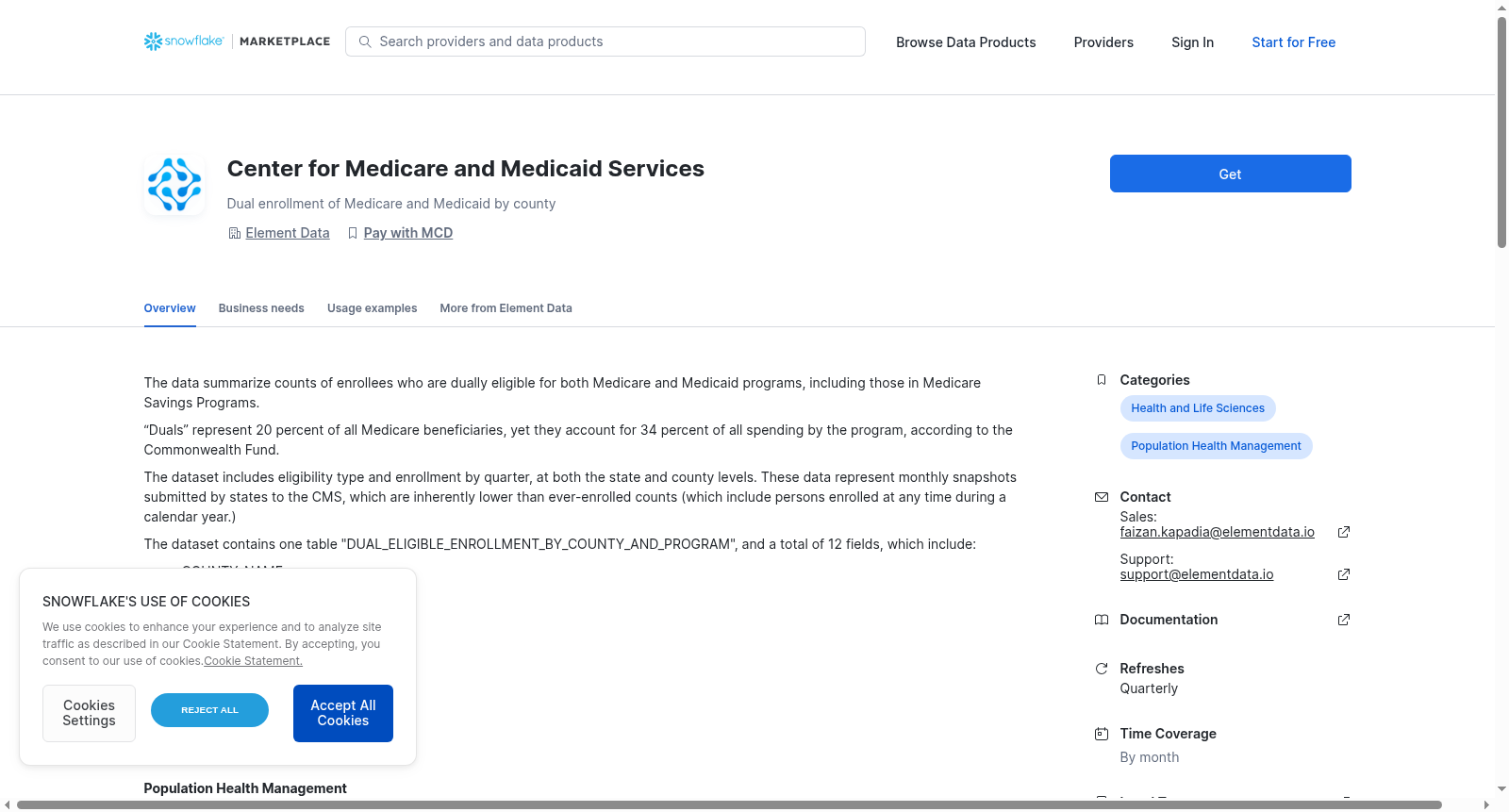The image size is (1509, 812).
Task: Click the scrollbar up arrow
Action: [1501, 8]
